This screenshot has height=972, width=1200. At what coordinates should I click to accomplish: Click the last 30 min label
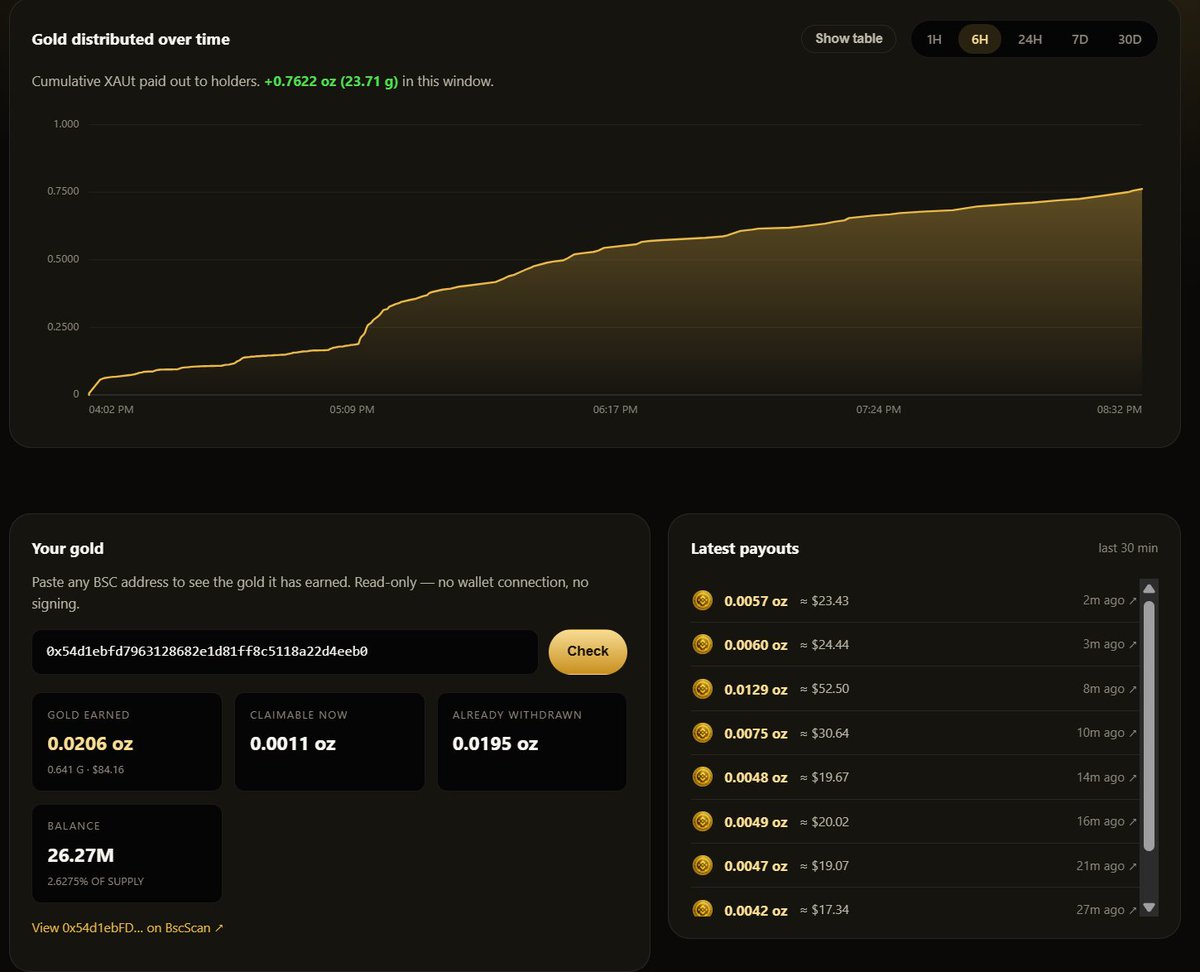pyautogui.click(x=1128, y=548)
